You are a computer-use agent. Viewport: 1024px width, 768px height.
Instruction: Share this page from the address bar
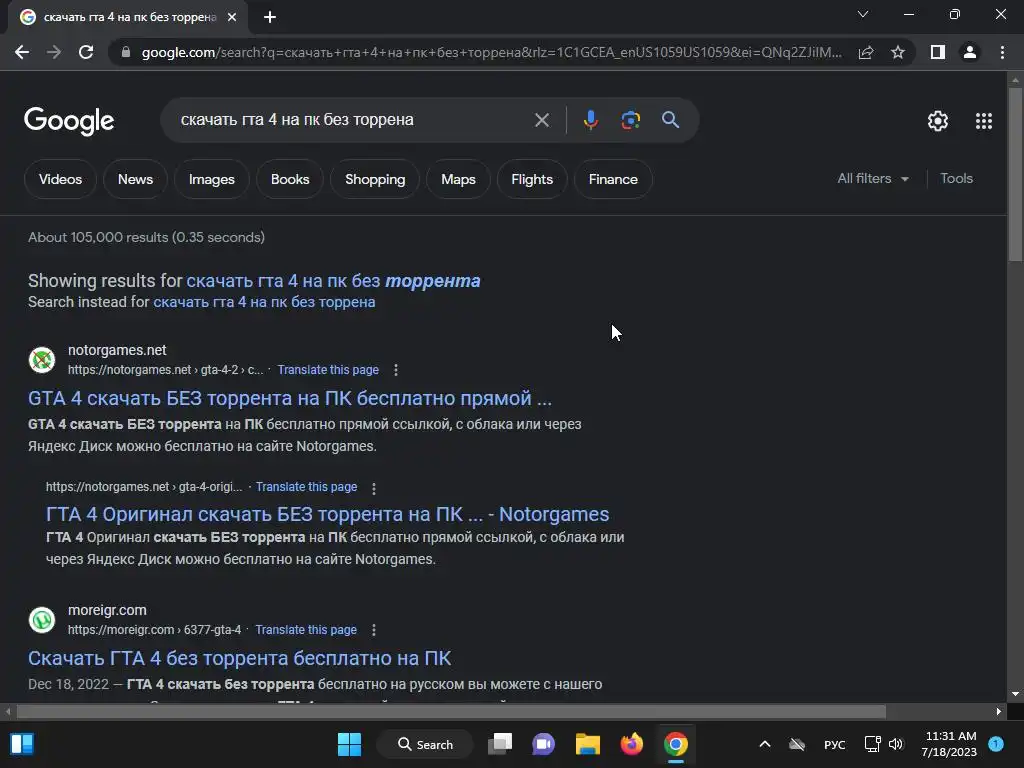point(866,52)
